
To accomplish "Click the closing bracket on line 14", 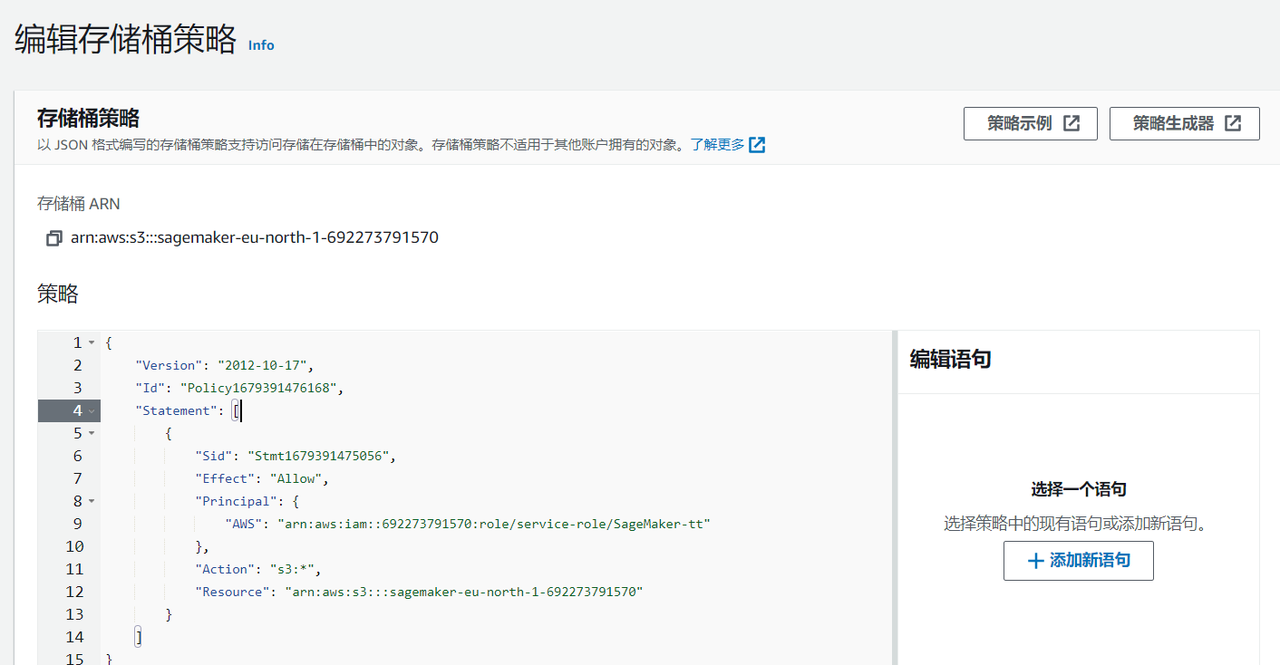I will 139,636.
